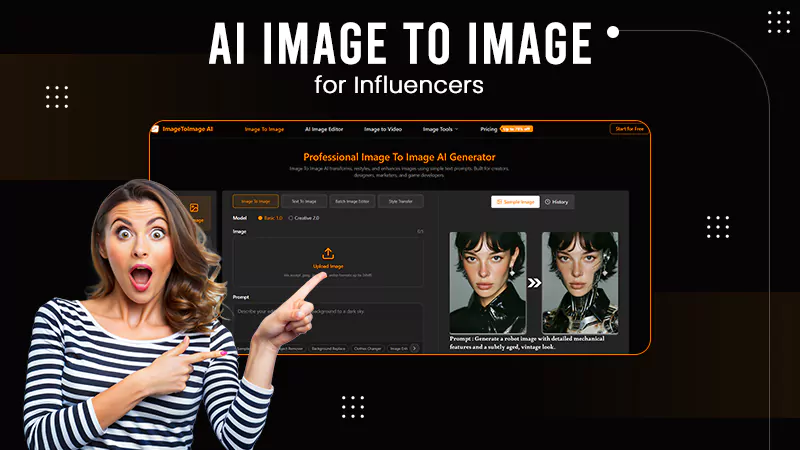
Task: Click the original sample portrait thumbnail
Action: click(488, 283)
